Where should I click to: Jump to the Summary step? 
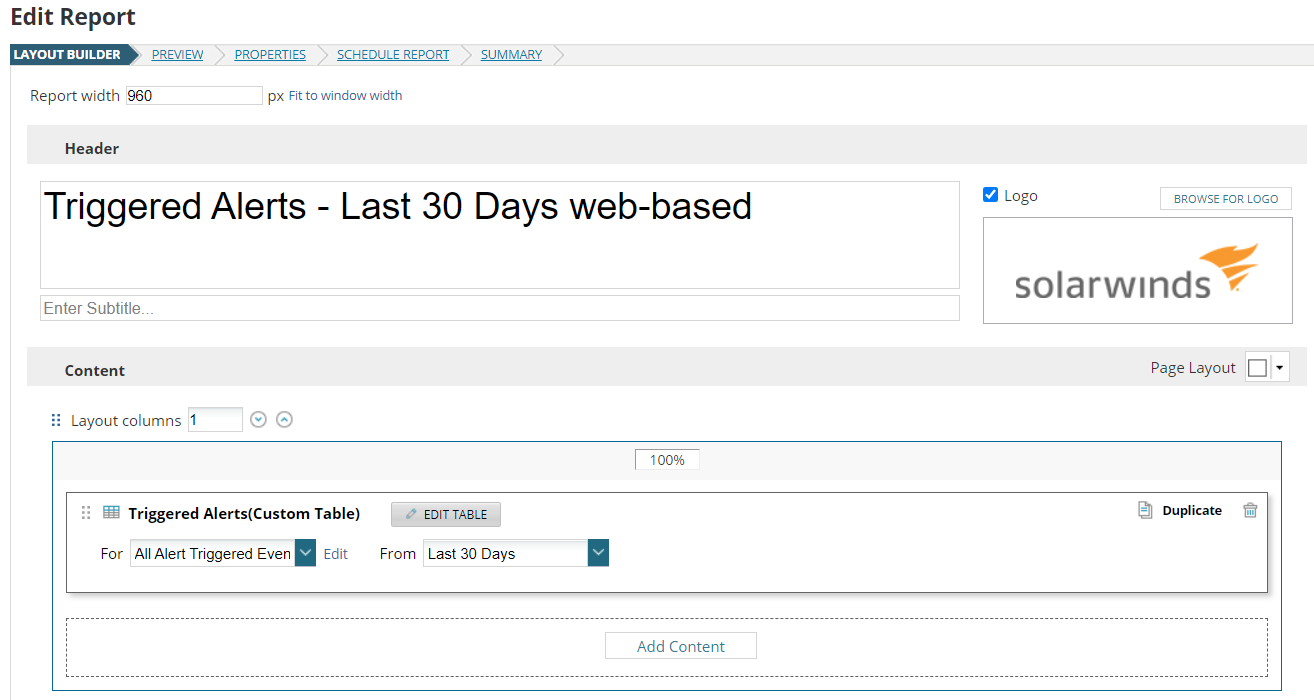coord(511,55)
